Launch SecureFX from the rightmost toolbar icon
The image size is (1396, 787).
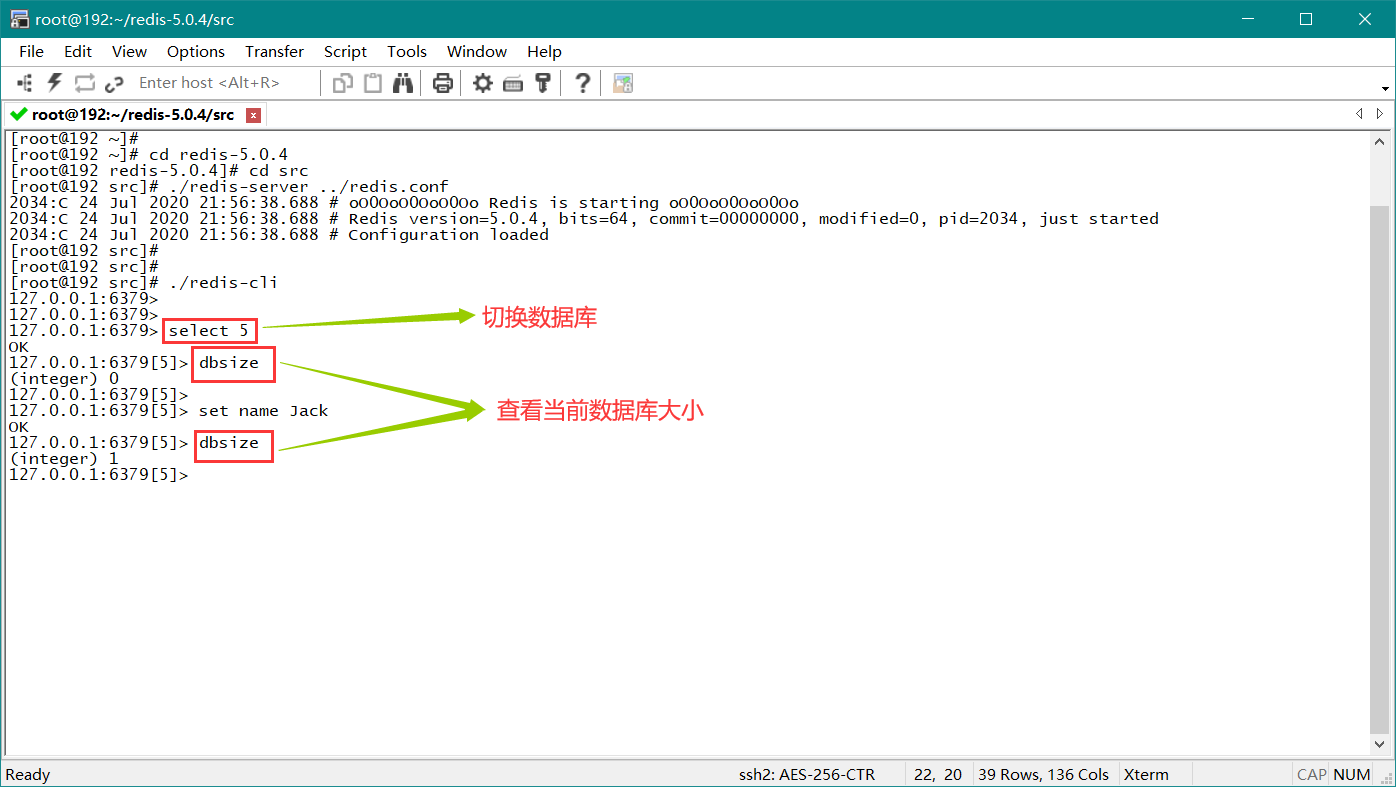pos(623,83)
